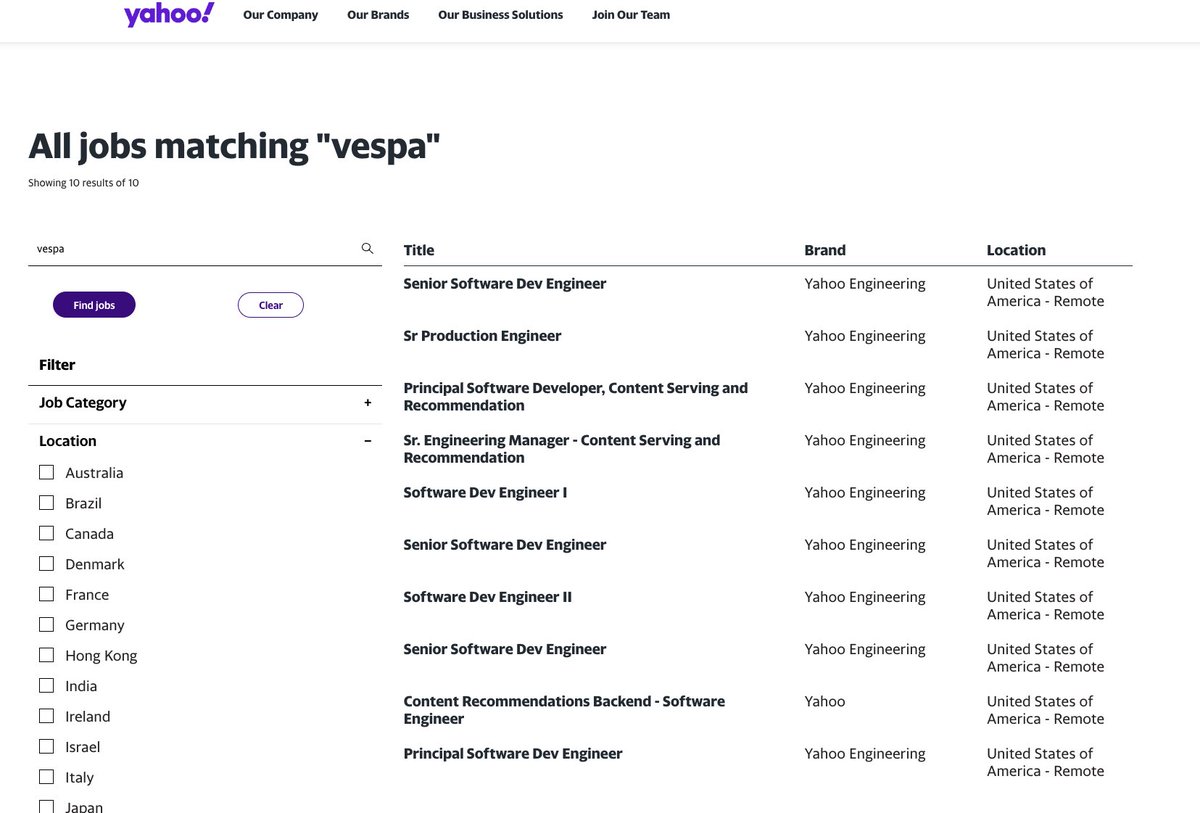This screenshot has height=813, width=1200.
Task: Open Principal Software Developer, Content Serving job
Action: [575, 397]
